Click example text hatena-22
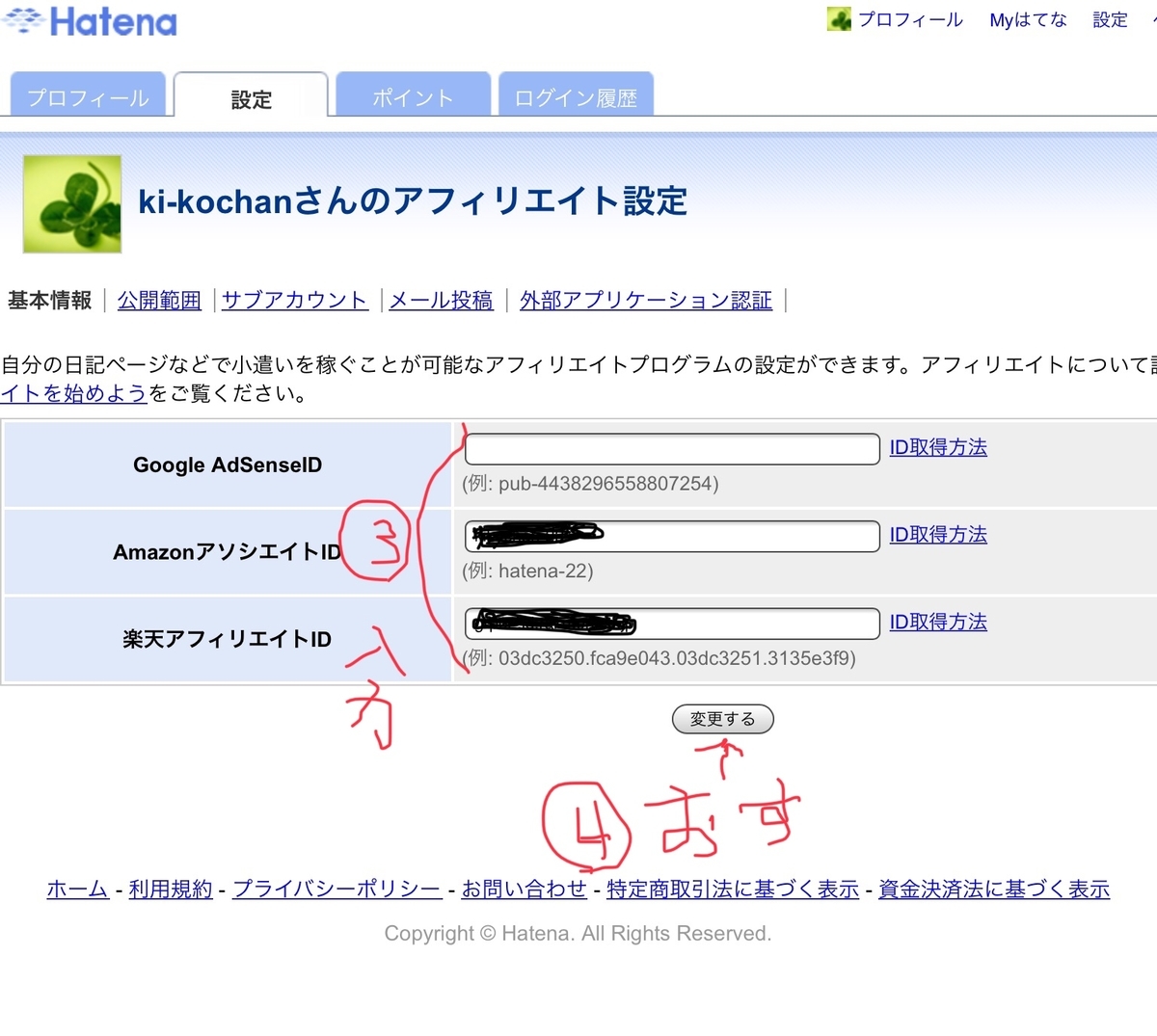 click(543, 571)
